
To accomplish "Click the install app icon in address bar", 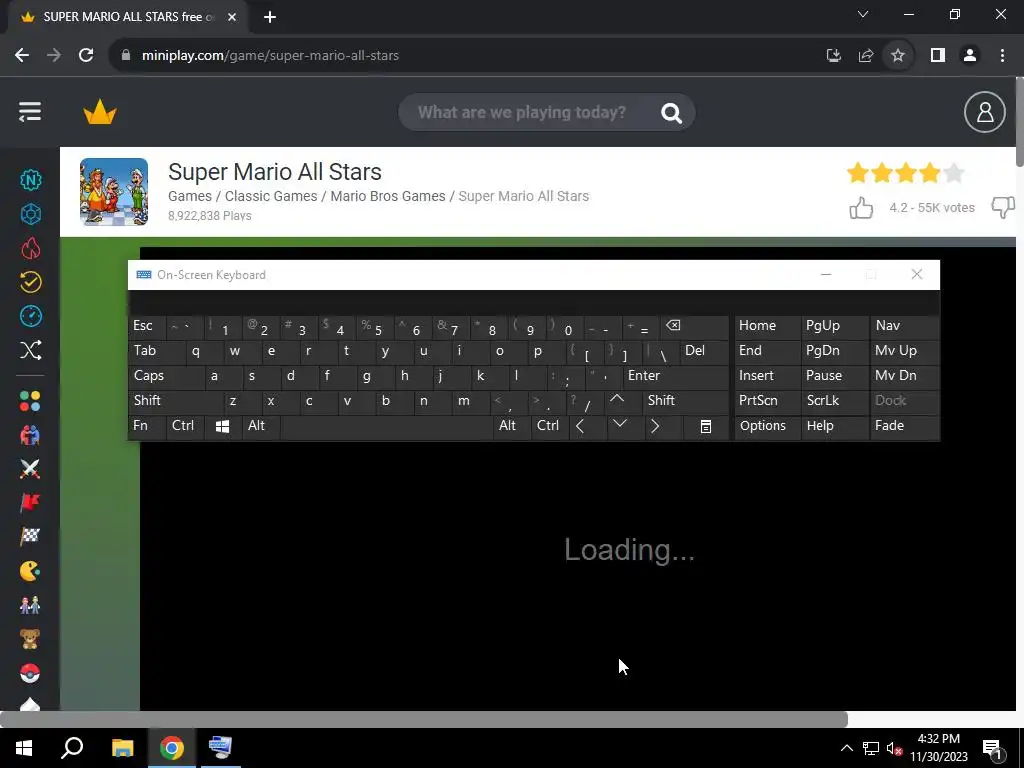I will (834, 56).
